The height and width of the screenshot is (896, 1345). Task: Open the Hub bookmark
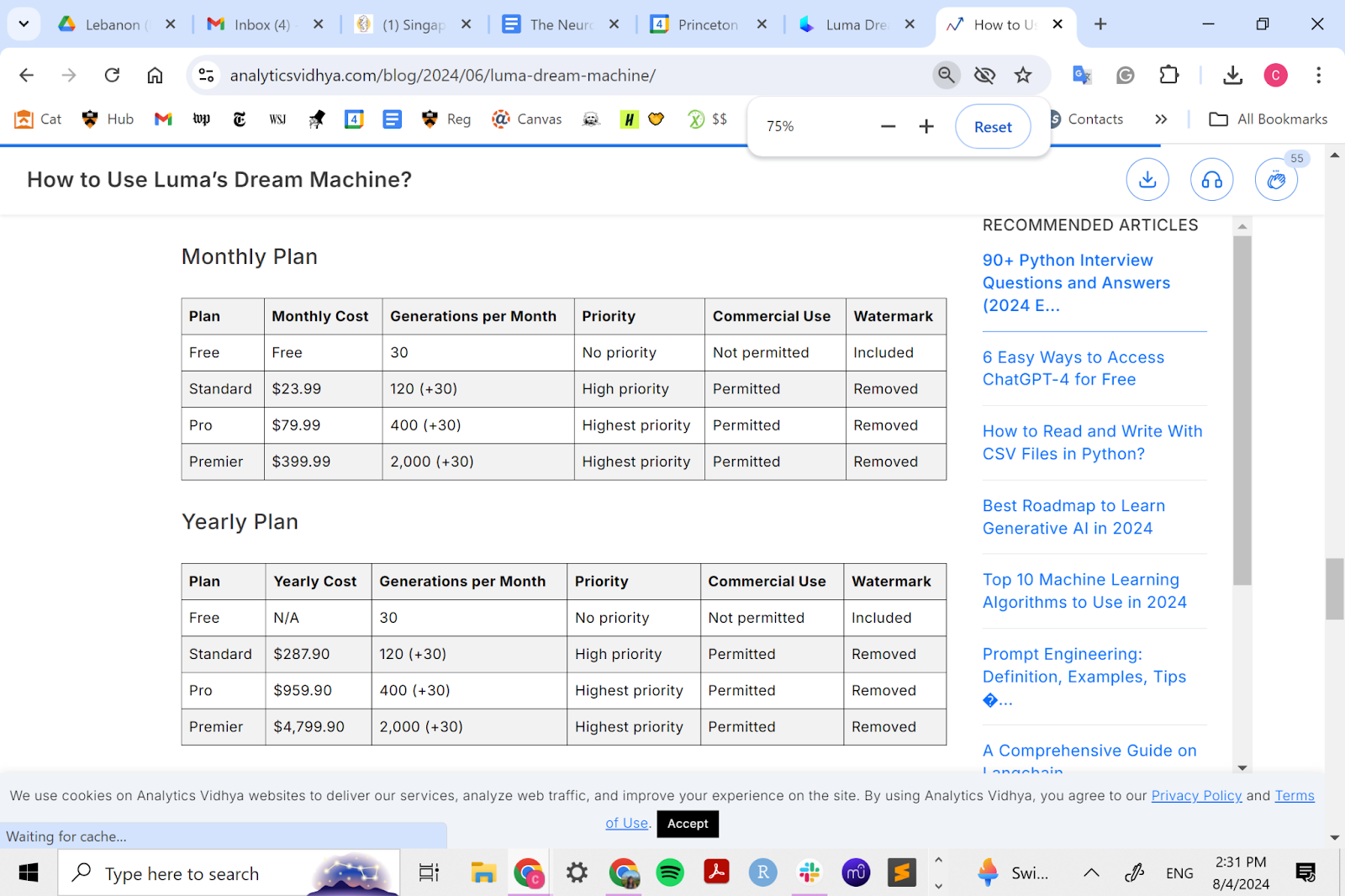coord(108,119)
